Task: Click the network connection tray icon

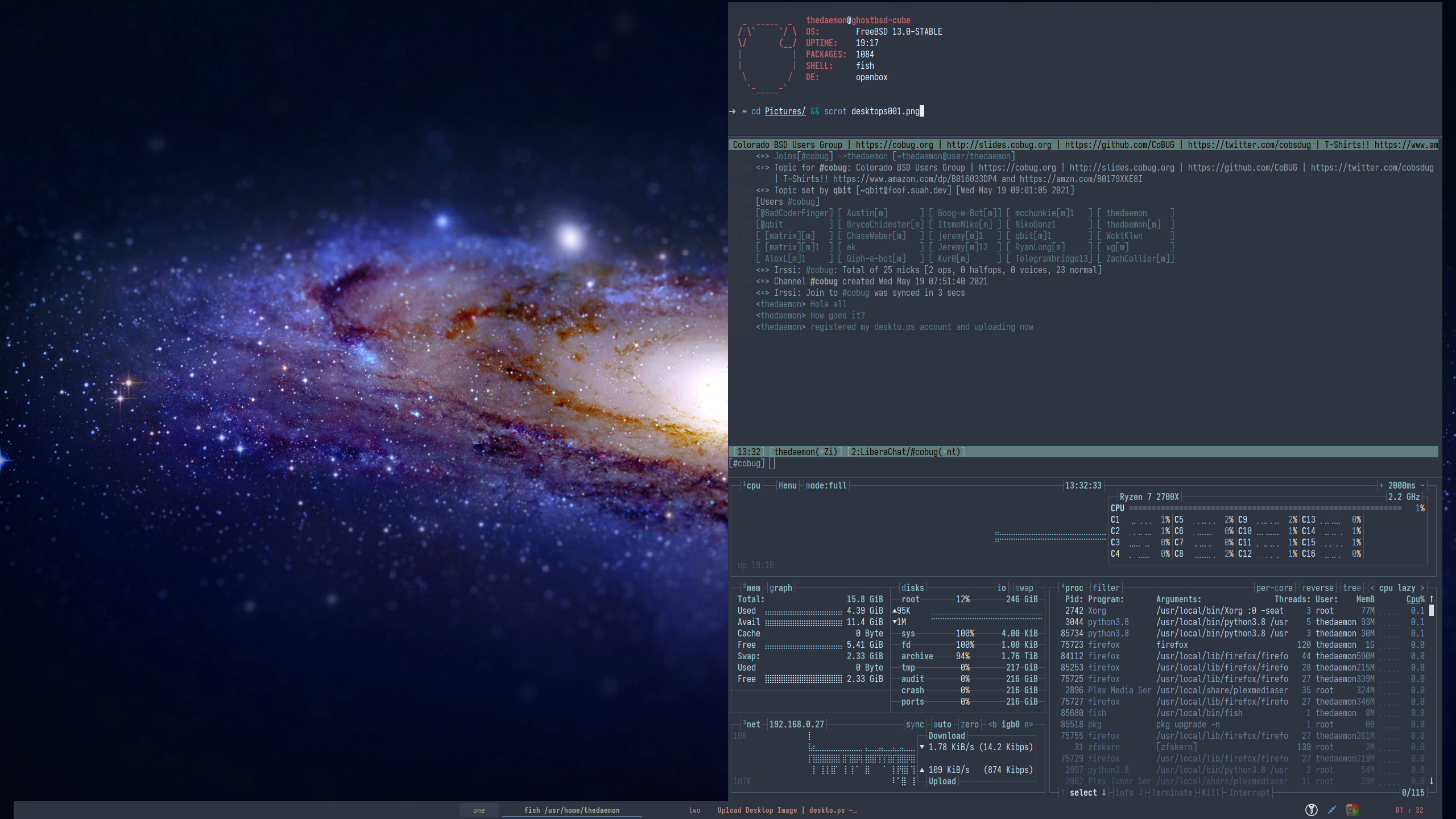Action: (1331, 810)
